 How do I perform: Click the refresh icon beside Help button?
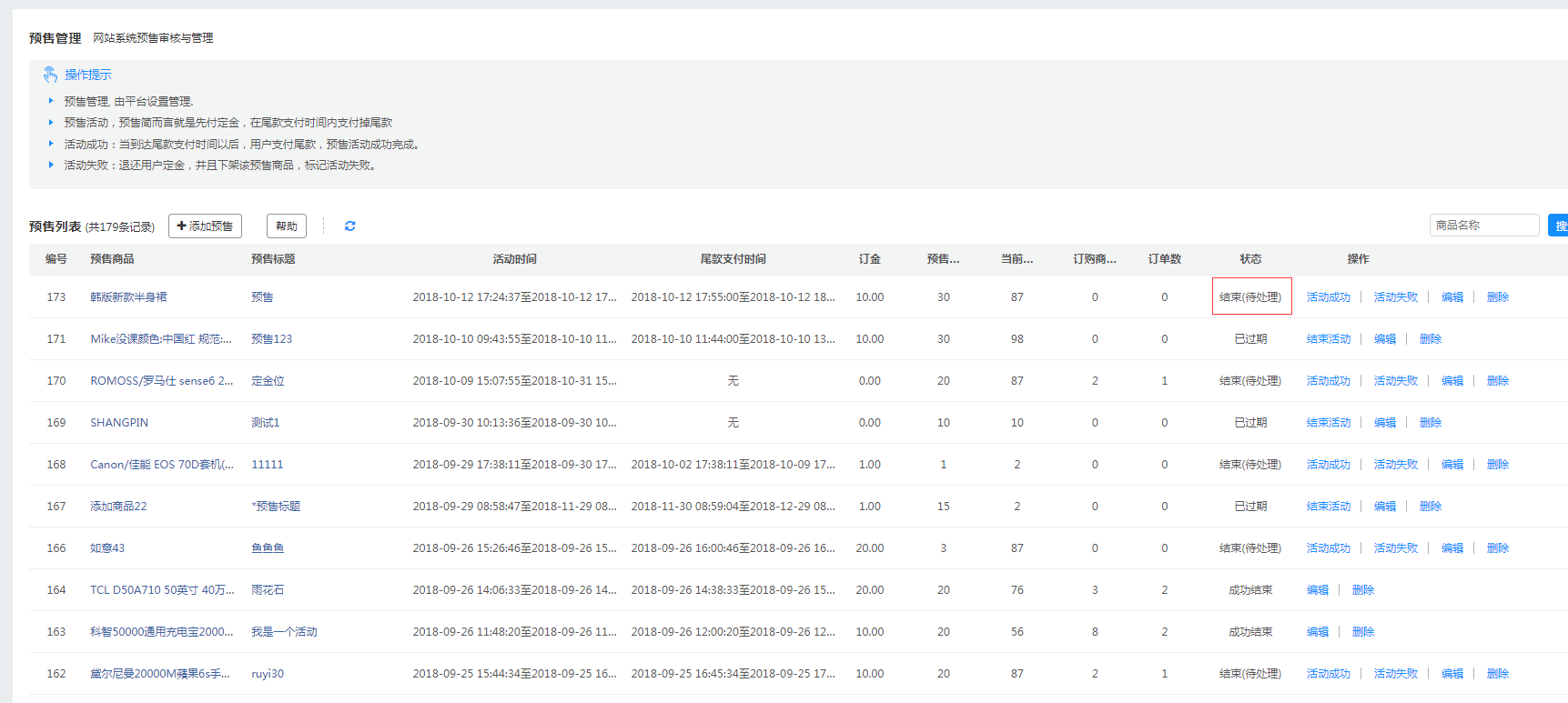tap(349, 226)
